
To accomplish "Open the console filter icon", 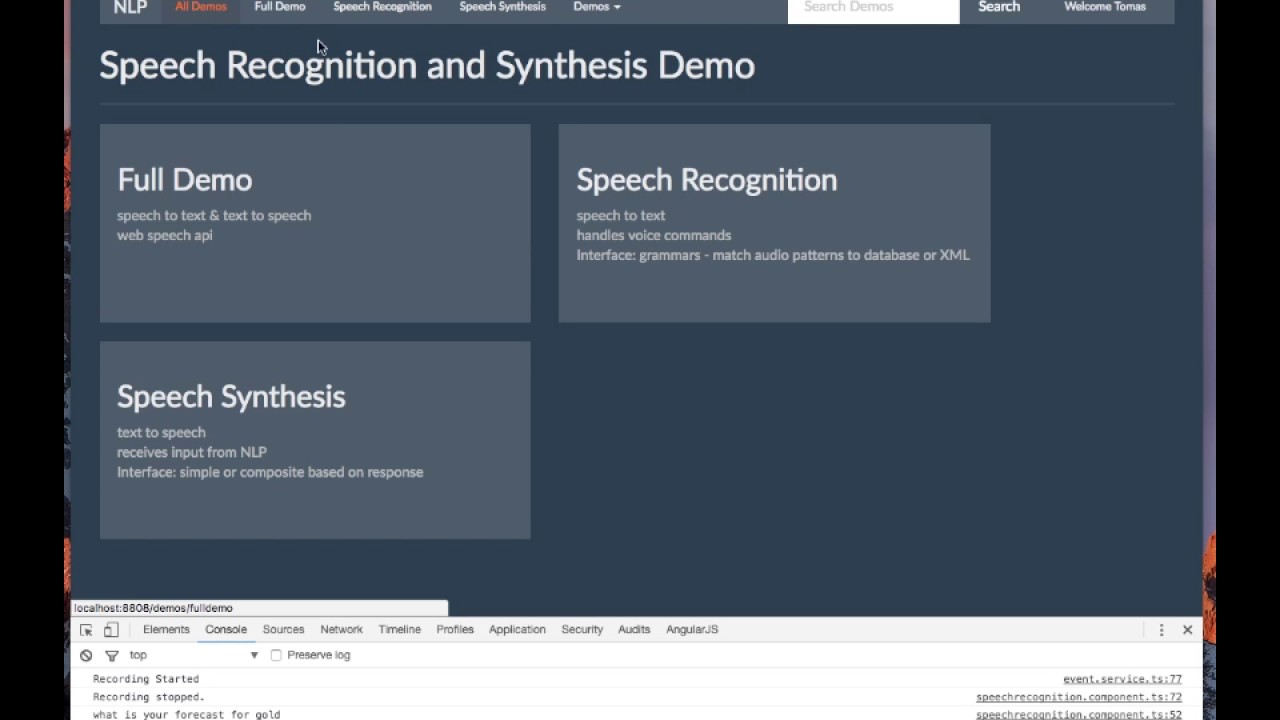I will point(111,655).
